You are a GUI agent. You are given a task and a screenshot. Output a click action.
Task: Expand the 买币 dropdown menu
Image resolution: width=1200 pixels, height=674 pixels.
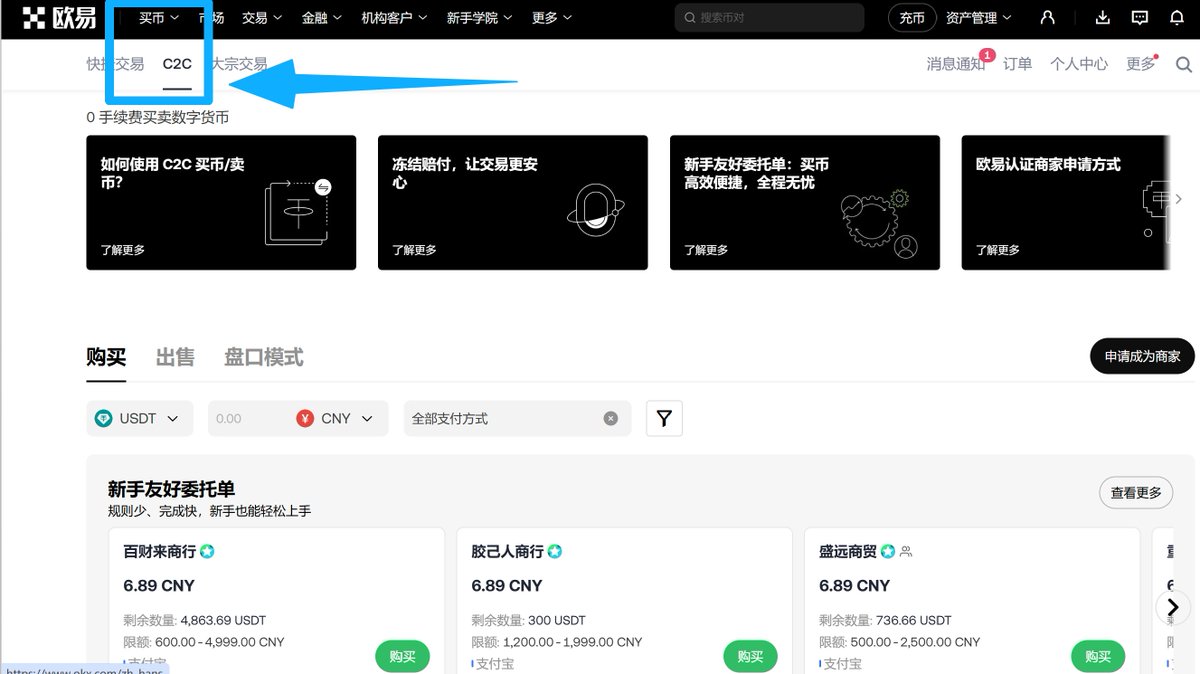(x=159, y=18)
